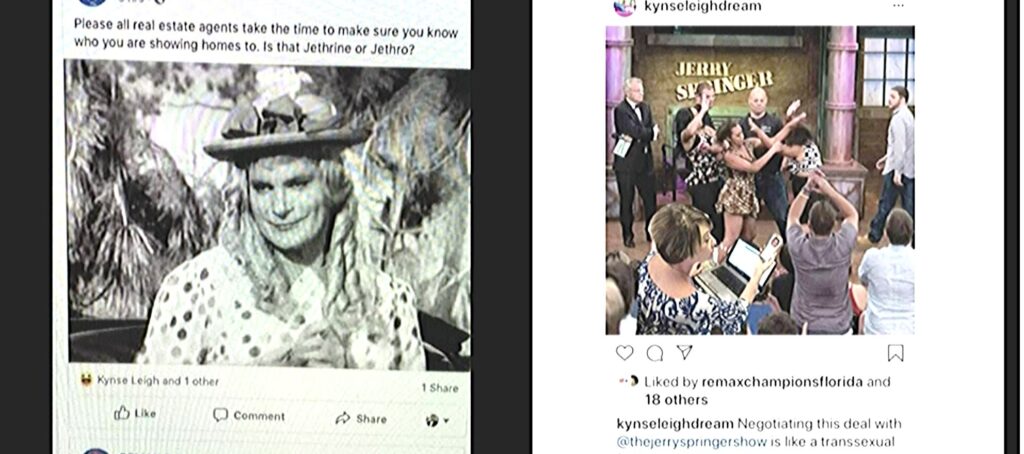Toggle the Instagram bookmark save icon

pyautogui.click(x=895, y=353)
